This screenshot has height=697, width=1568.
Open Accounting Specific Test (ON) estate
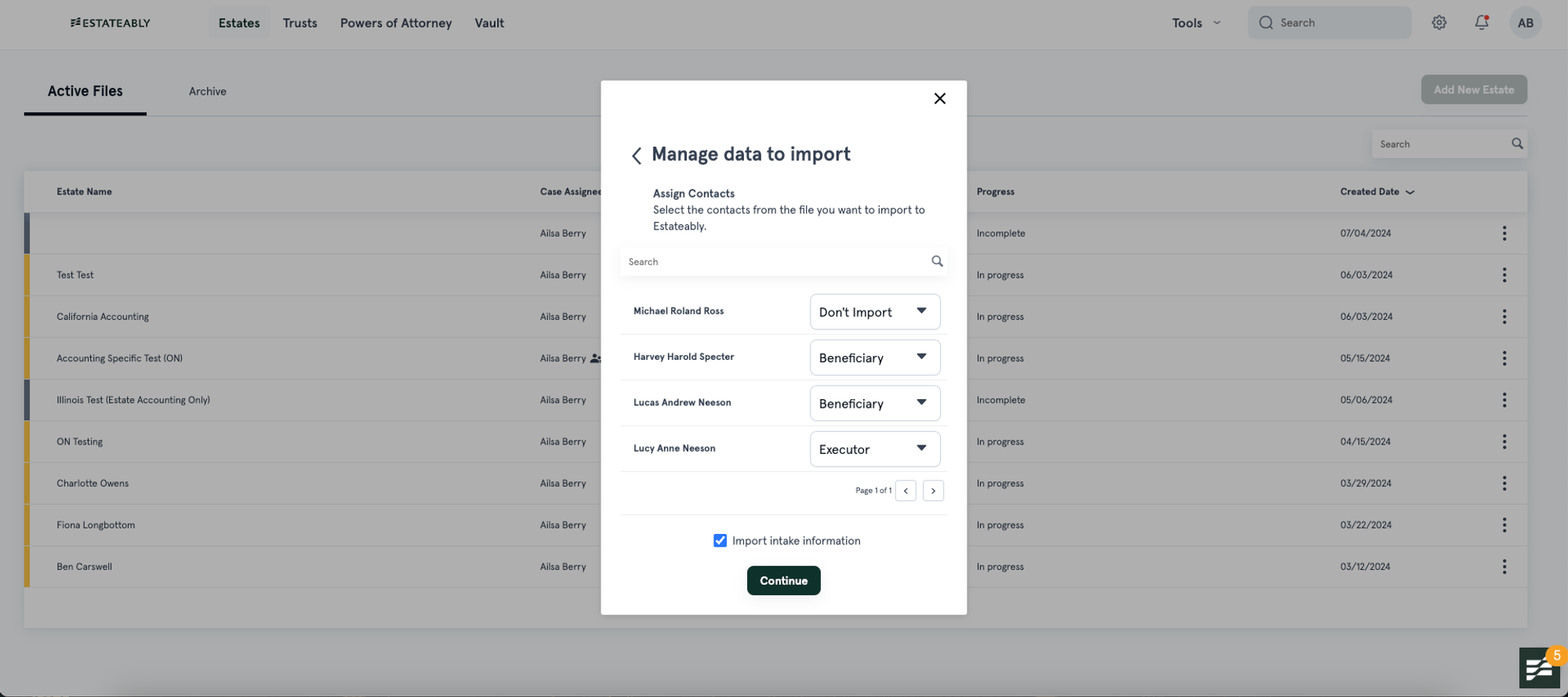(119, 358)
